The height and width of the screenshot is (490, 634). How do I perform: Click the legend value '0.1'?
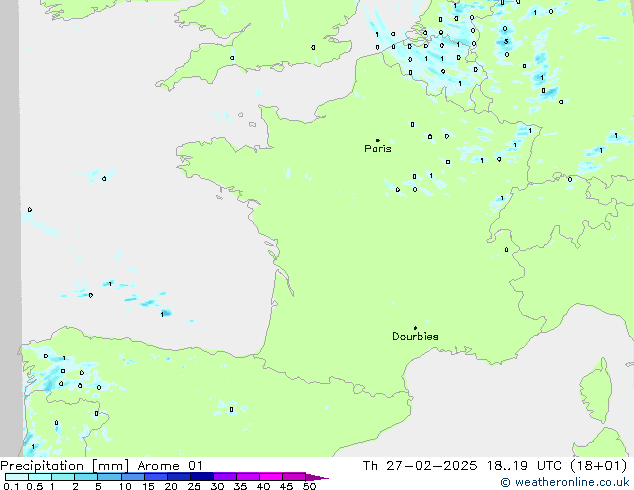click(x=11, y=486)
